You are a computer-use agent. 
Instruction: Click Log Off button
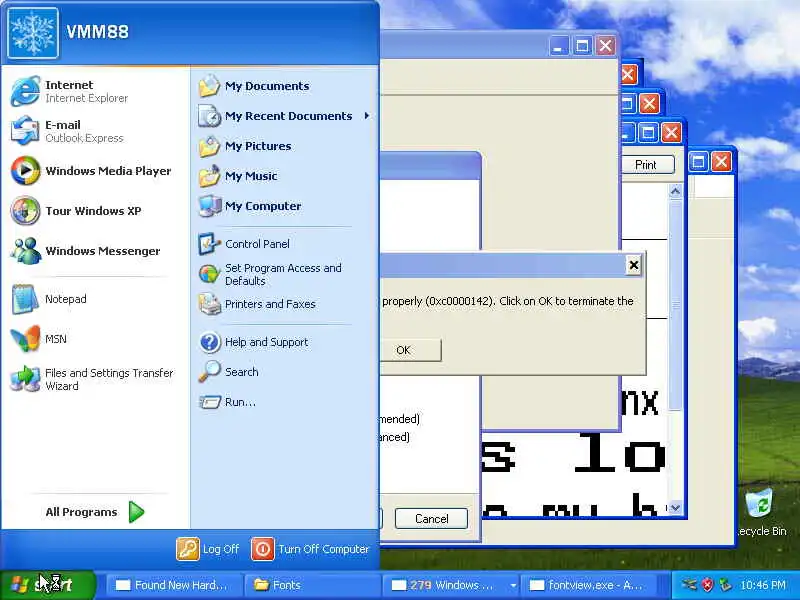click(208, 549)
